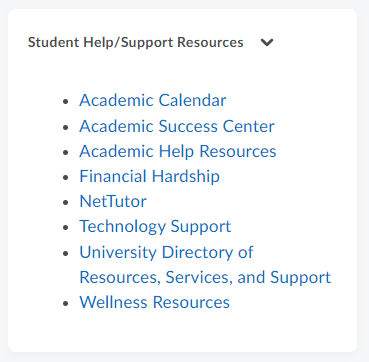Find help for Financial Hardship

click(x=149, y=176)
